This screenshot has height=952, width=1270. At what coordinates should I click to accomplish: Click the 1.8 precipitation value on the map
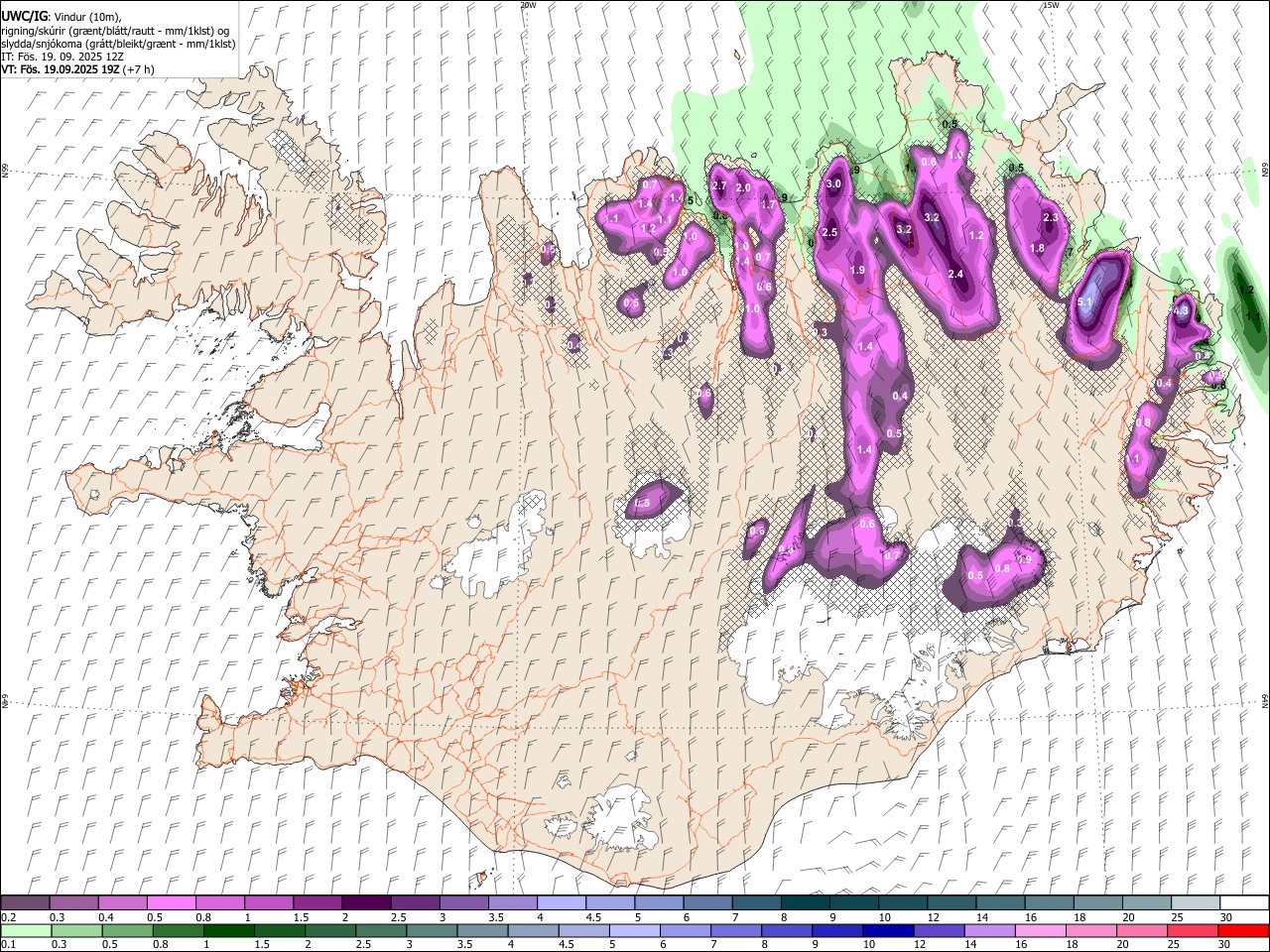(x=1037, y=248)
